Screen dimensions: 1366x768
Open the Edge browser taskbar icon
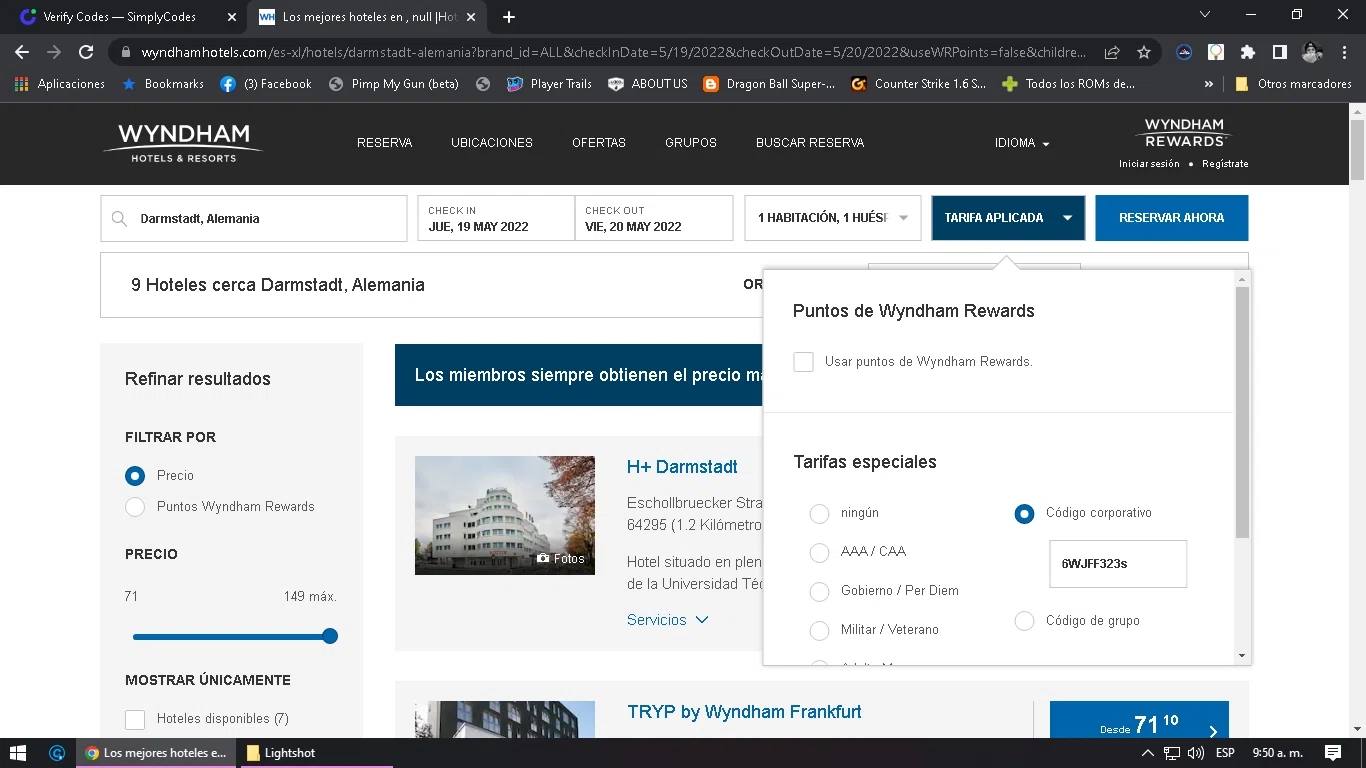57,753
